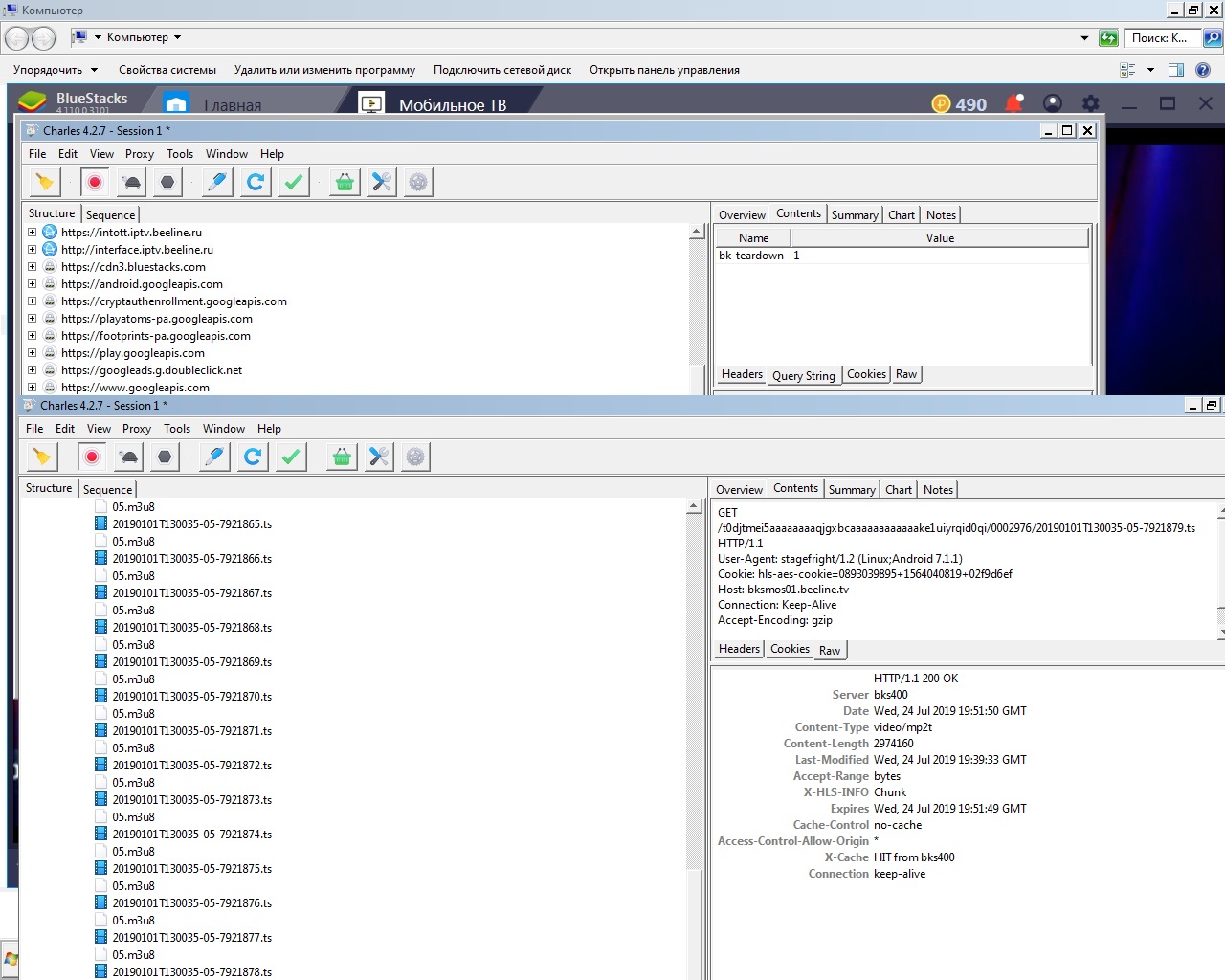This screenshot has width=1225, height=980.
Task: Expand https://android.googleapis.com host node
Action: point(32,284)
